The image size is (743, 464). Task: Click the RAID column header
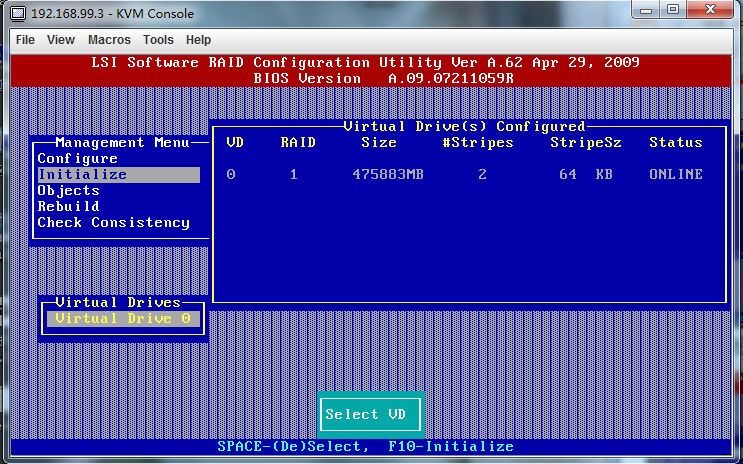tap(298, 142)
